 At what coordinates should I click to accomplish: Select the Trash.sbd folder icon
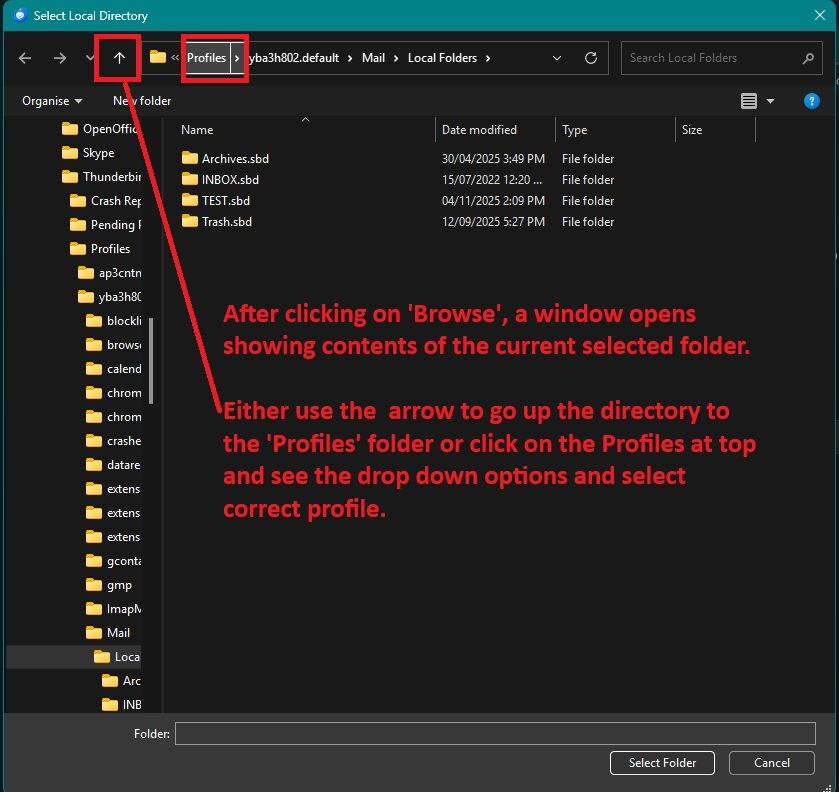coord(191,222)
